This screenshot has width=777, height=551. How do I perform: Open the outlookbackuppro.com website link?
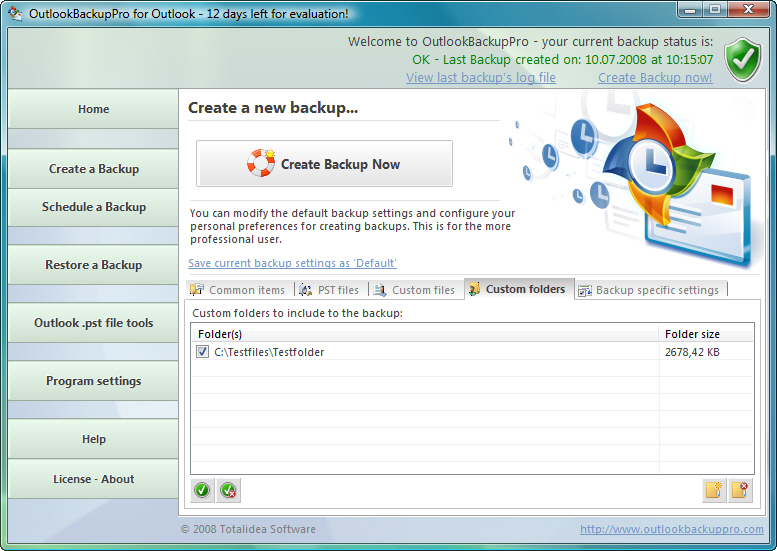[672, 529]
